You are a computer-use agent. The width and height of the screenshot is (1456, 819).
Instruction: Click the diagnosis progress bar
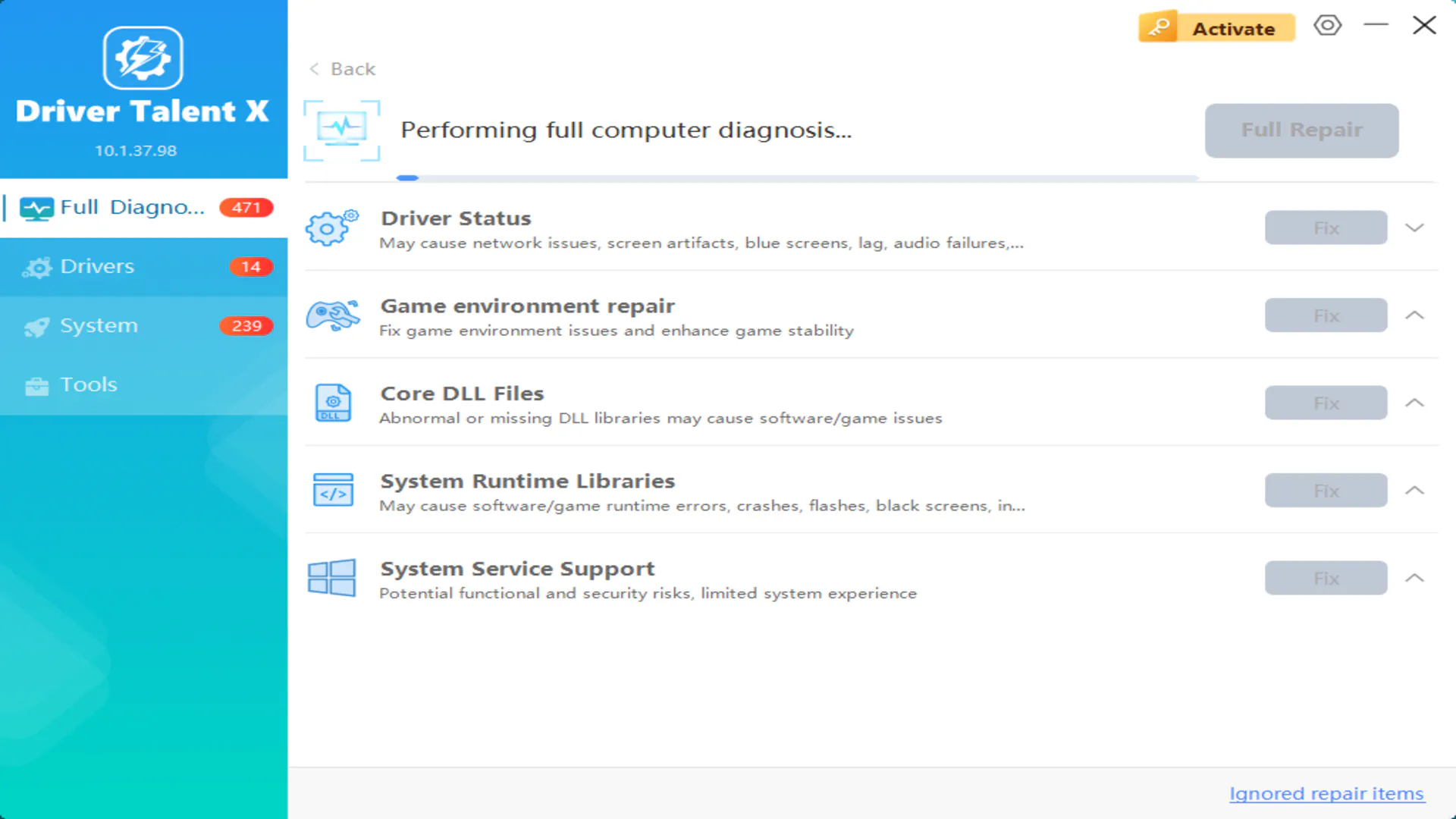(x=797, y=178)
